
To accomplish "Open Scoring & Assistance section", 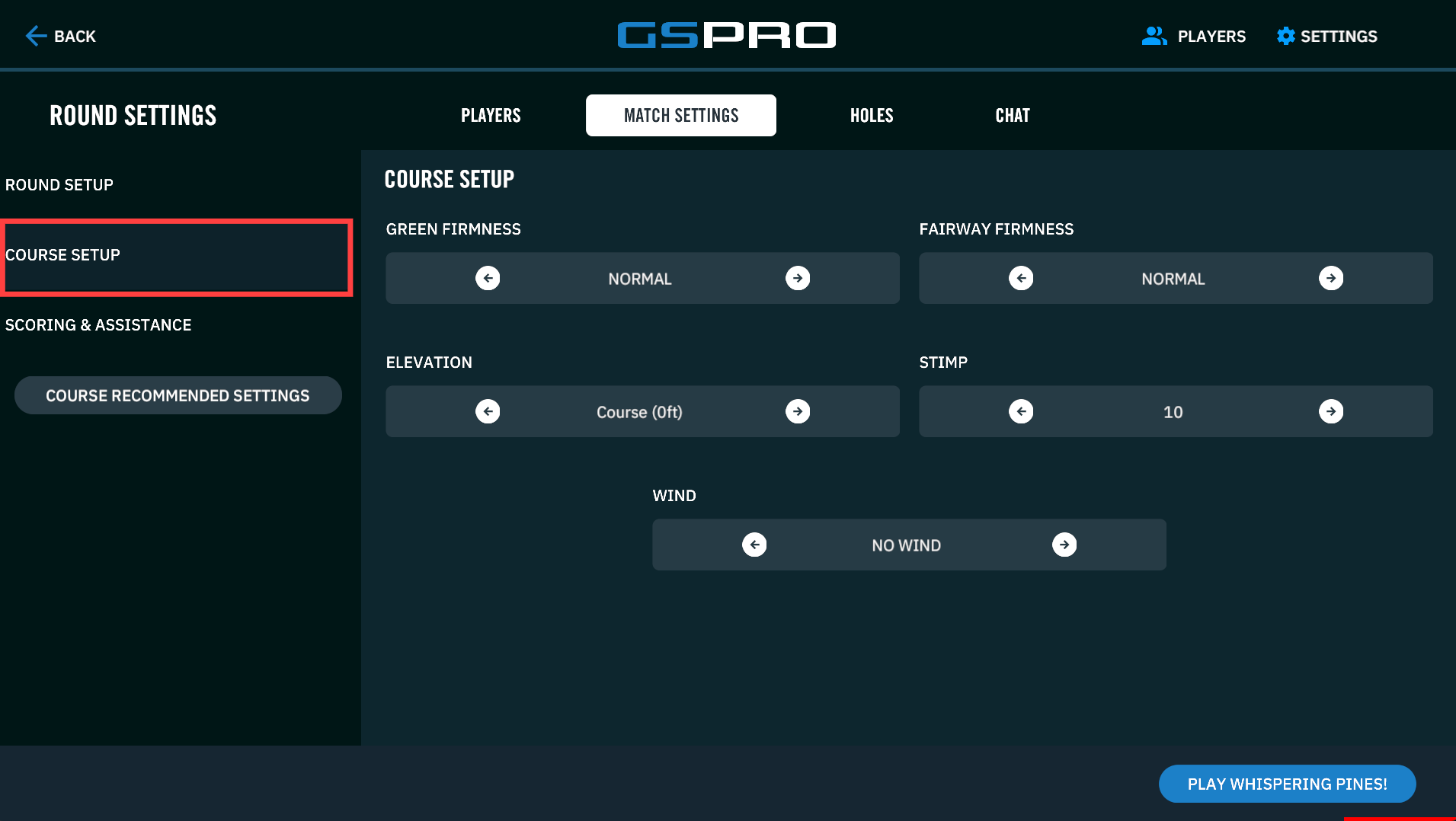I will 98,325.
